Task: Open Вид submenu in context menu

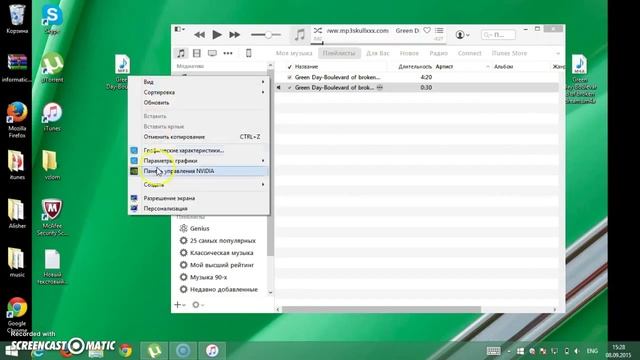Action: pyautogui.click(x=199, y=82)
